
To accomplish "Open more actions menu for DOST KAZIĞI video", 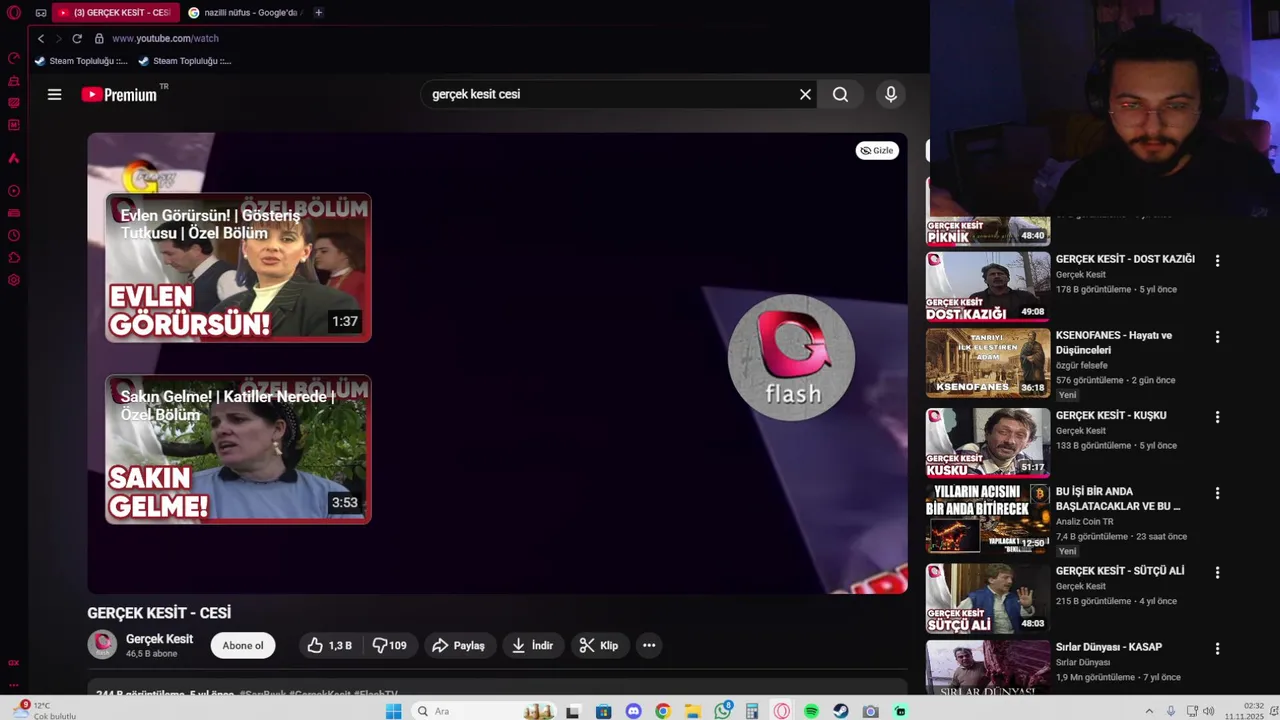I will point(1217,261).
